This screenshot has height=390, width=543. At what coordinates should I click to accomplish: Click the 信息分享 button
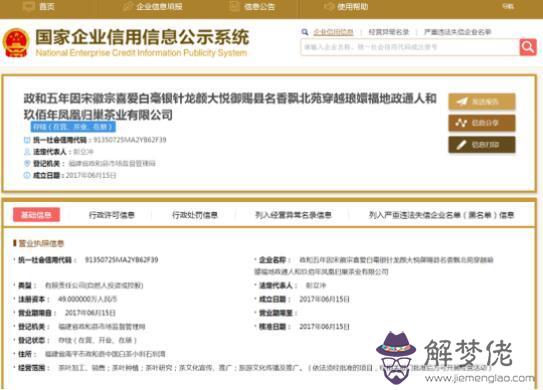pos(482,123)
